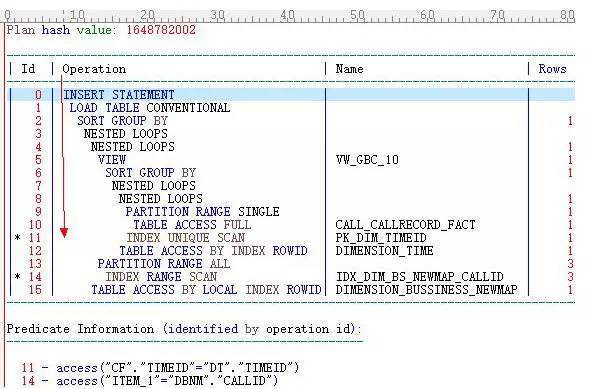
Task: Select the DIMENSION_TIME table name
Action: point(385,251)
